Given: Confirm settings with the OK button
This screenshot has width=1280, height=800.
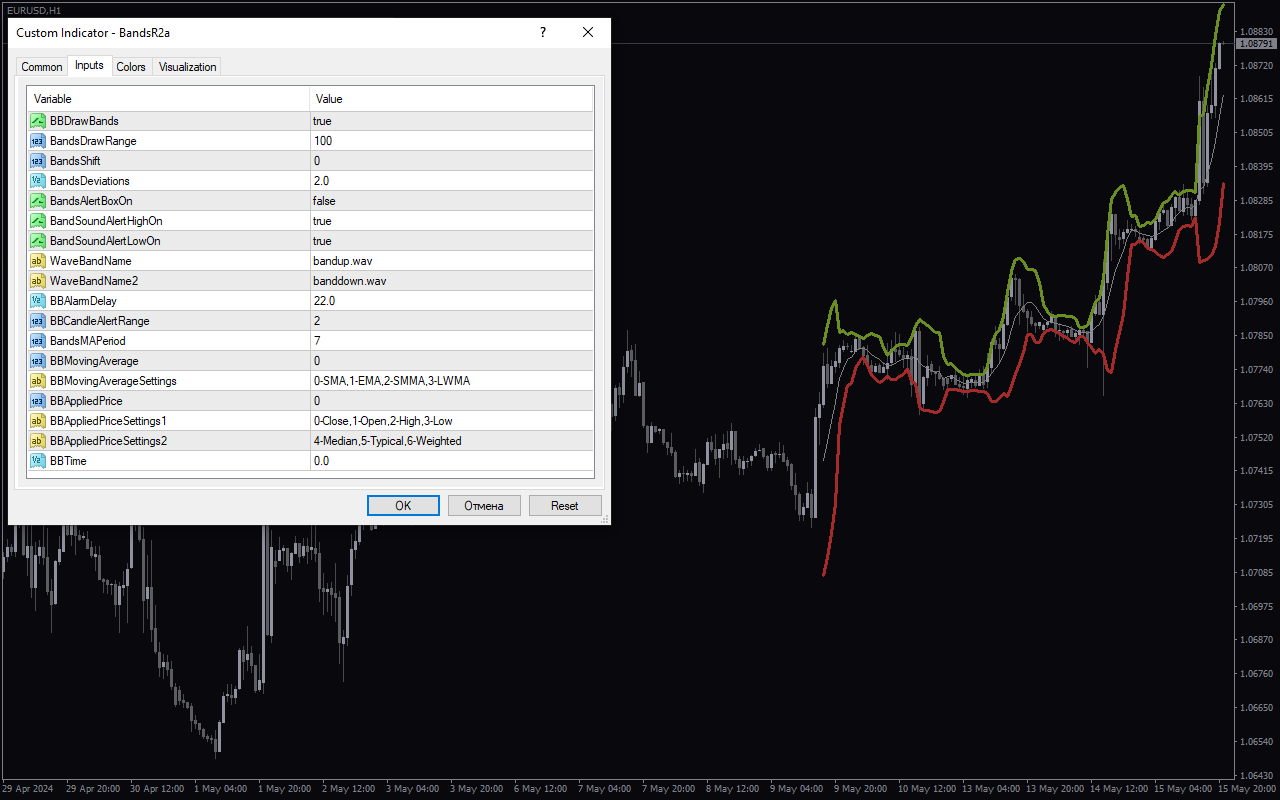Looking at the screenshot, I should coord(403,506).
